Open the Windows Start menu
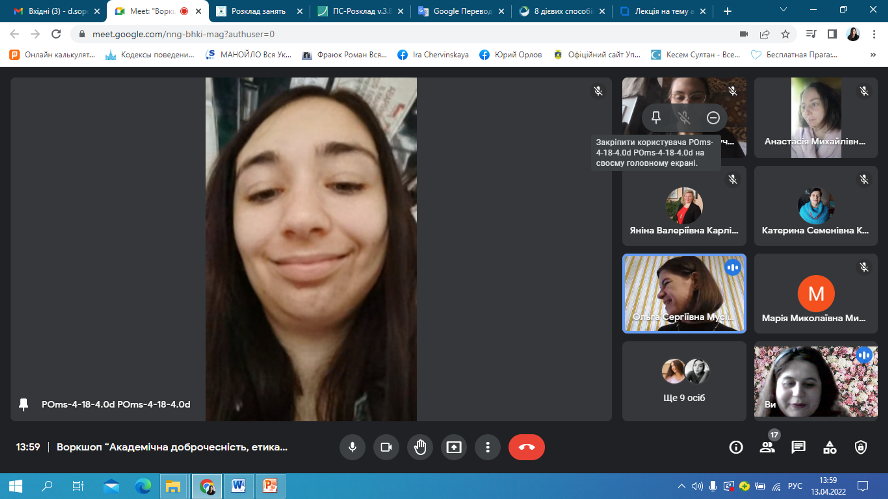 [15, 486]
